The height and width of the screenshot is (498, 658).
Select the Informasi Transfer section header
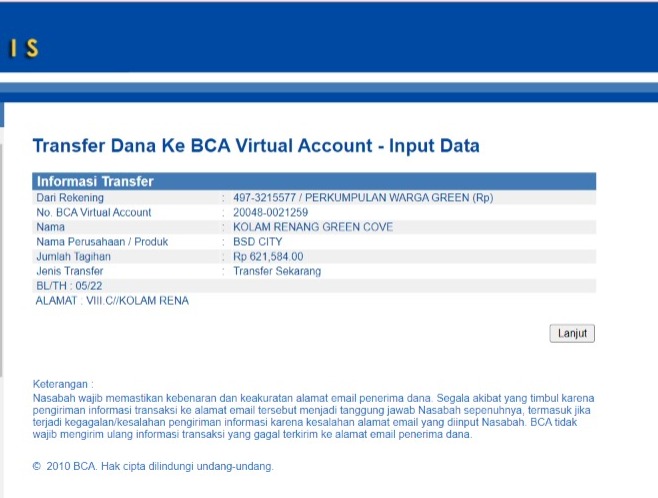tap(95, 182)
